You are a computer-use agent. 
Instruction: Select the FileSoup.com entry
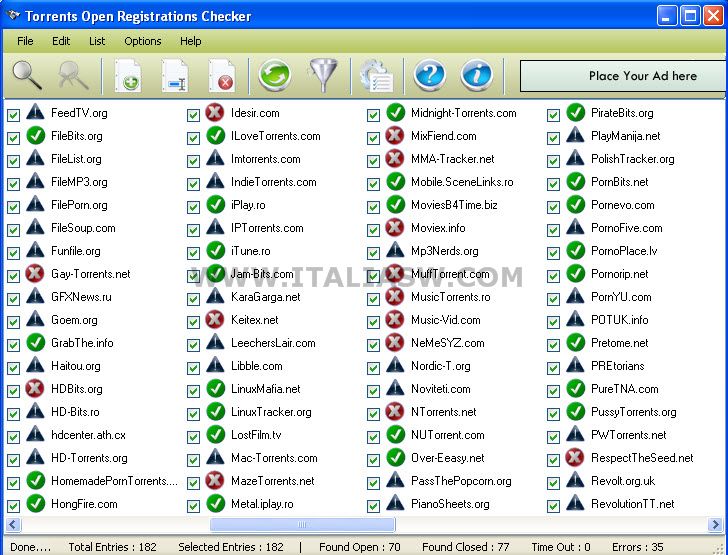pos(83,228)
